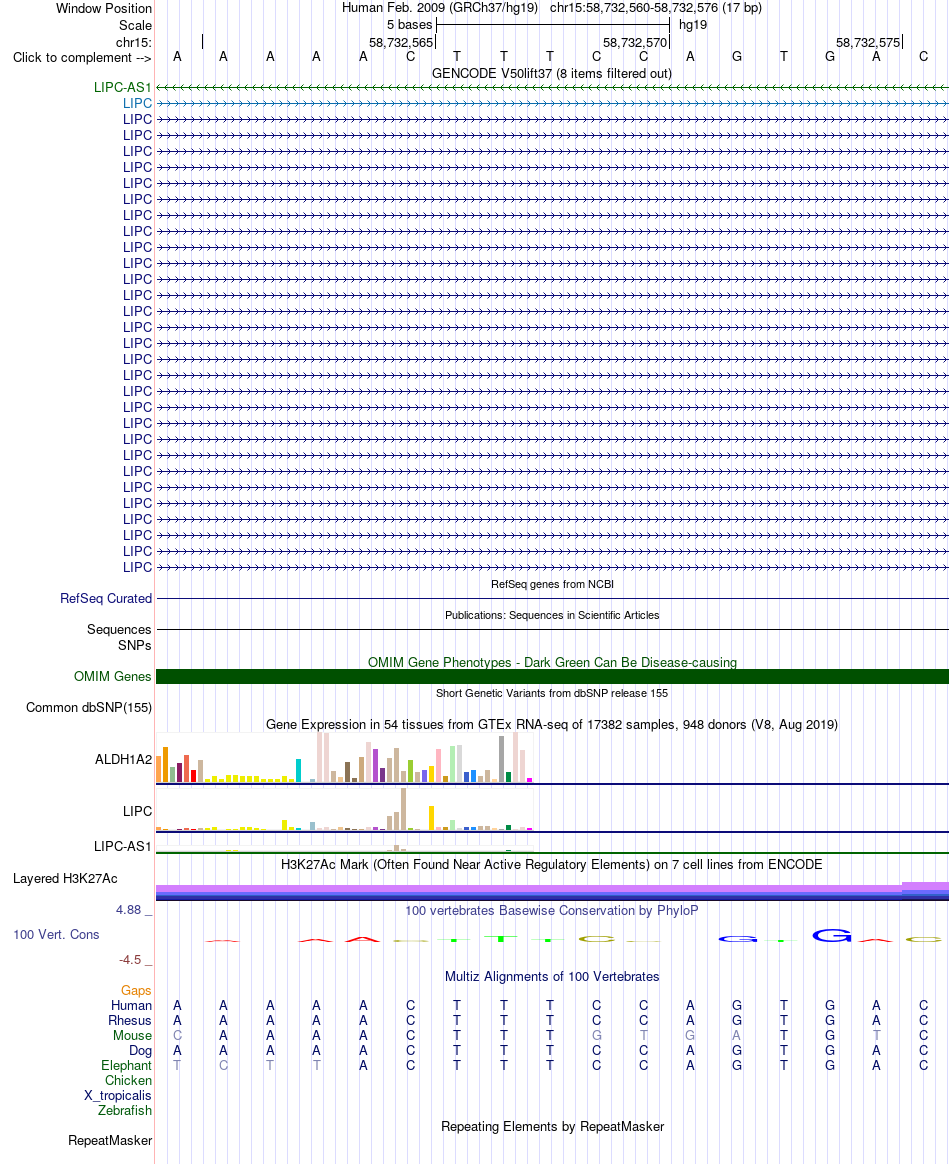The width and height of the screenshot is (950, 1164).
Task: Open the 'H3K27Ac Mark' ENCODE track title
Action: tap(552, 865)
